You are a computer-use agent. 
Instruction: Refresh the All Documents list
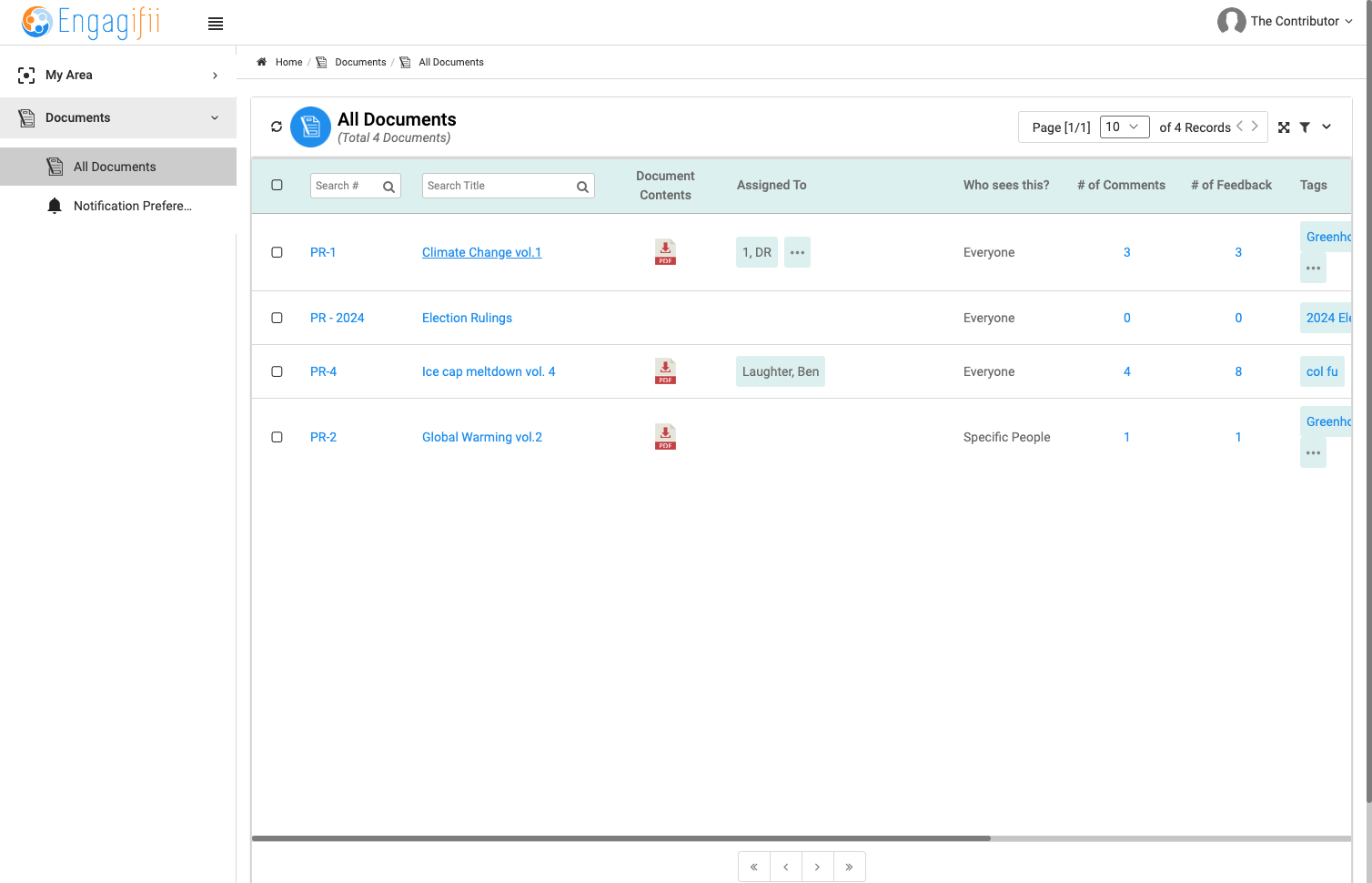pyautogui.click(x=277, y=127)
